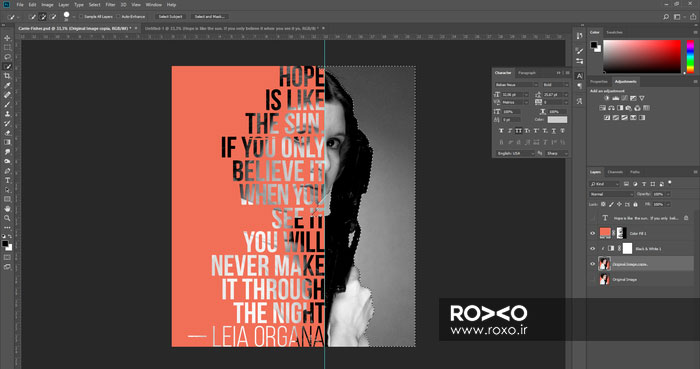The image size is (700, 369).
Task: Expand the layer filter Kind dropdown
Action: [x=604, y=184]
